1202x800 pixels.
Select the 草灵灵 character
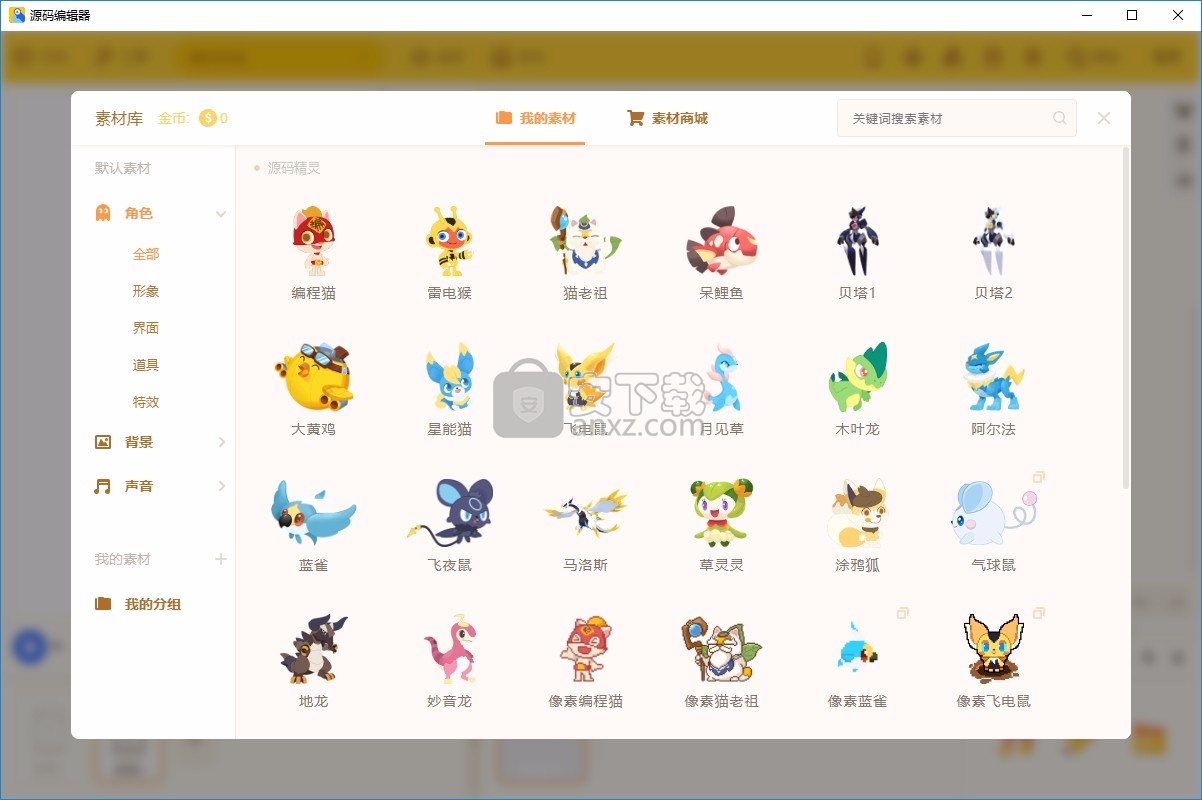(722, 513)
